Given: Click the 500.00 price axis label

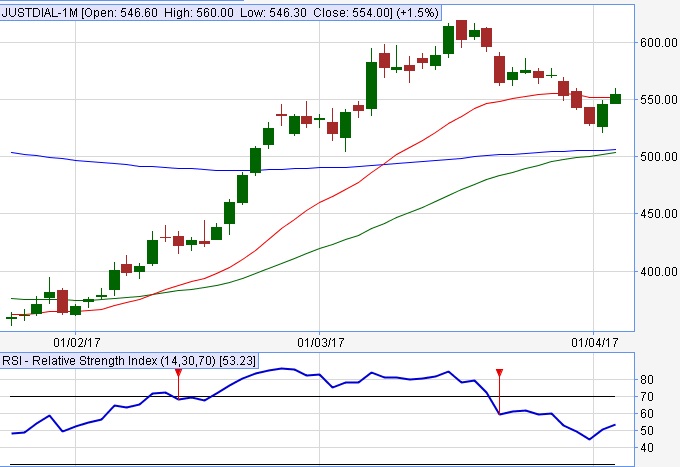Looking at the screenshot, I should tap(659, 157).
